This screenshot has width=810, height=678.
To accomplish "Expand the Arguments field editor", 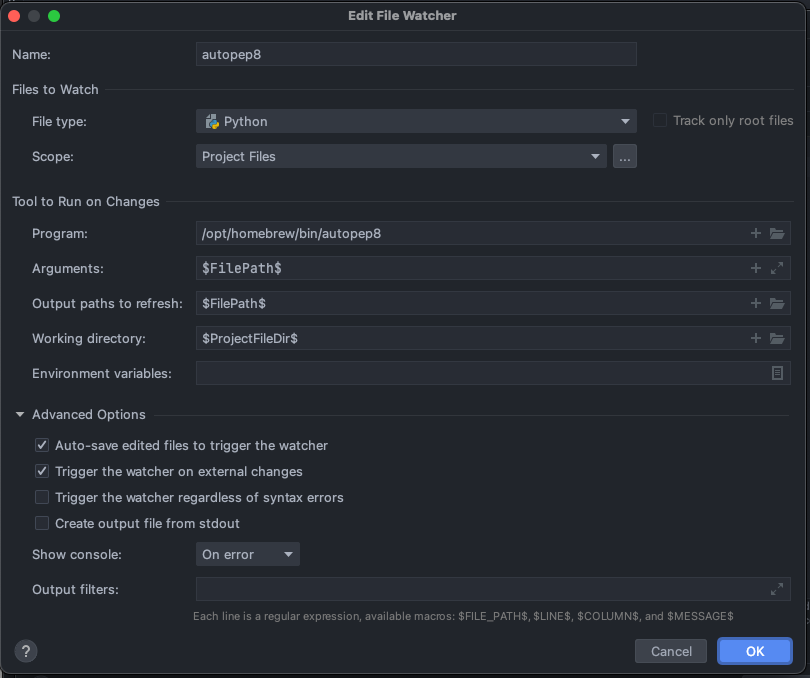I will [x=777, y=268].
